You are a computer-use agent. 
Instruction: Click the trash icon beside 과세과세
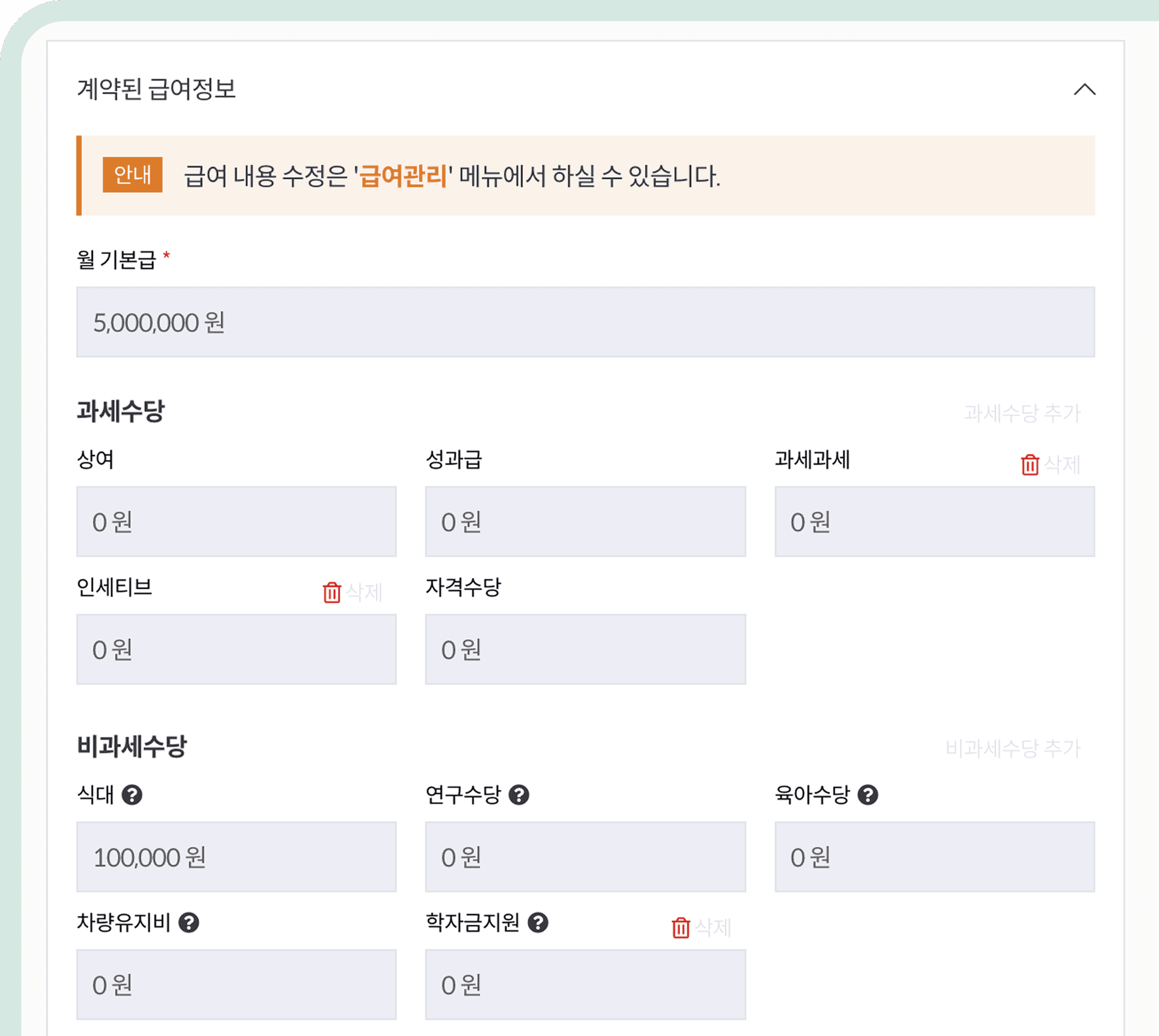tap(1030, 464)
